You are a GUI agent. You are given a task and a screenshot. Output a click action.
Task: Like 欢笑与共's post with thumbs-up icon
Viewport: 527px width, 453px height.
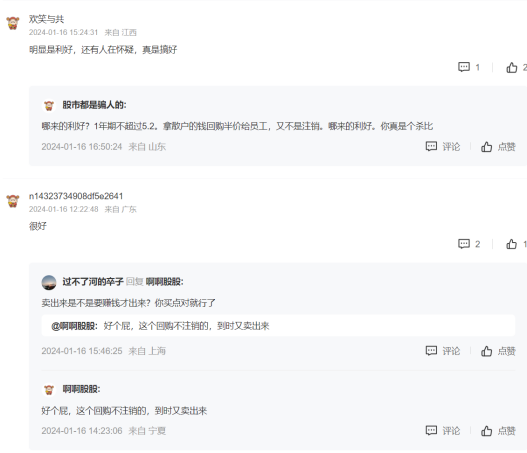[516, 68]
